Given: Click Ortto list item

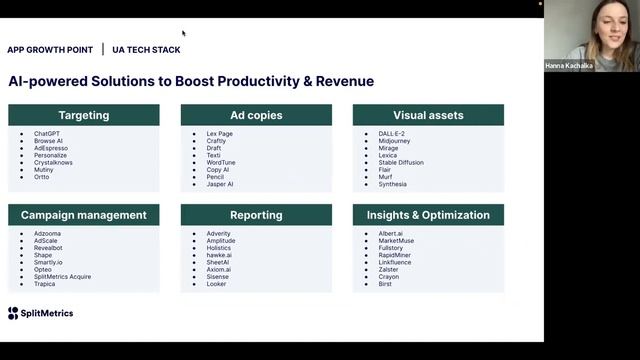Looking at the screenshot, I should pyautogui.click(x=42, y=177).
